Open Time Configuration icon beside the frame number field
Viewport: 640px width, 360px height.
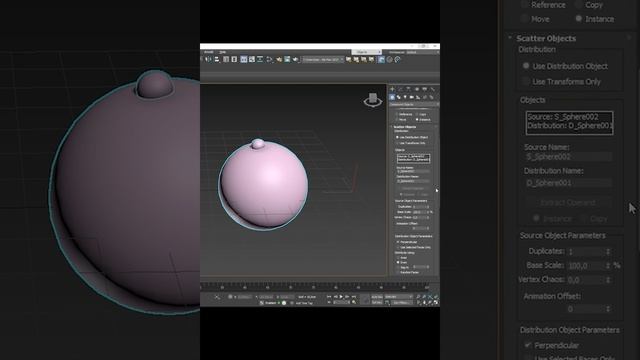tap(354, 302)
